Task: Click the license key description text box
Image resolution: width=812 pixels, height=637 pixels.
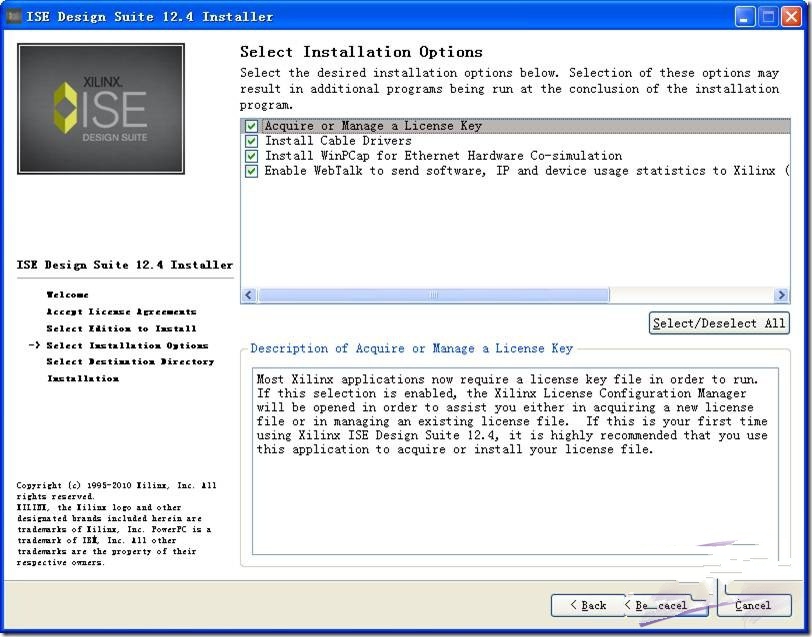Action: click(x=515, y=461)
